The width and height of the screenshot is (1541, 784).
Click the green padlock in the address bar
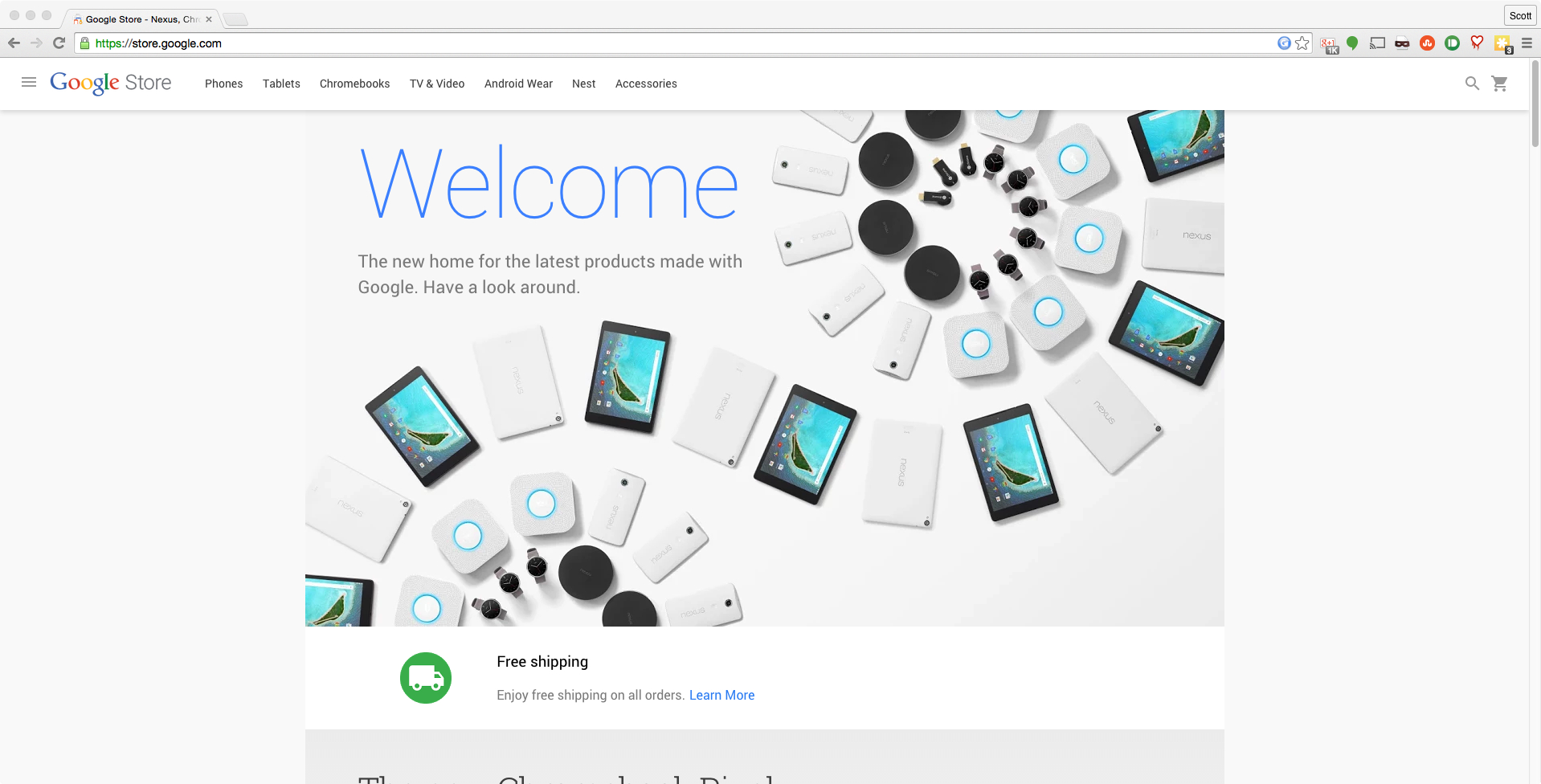84,43
